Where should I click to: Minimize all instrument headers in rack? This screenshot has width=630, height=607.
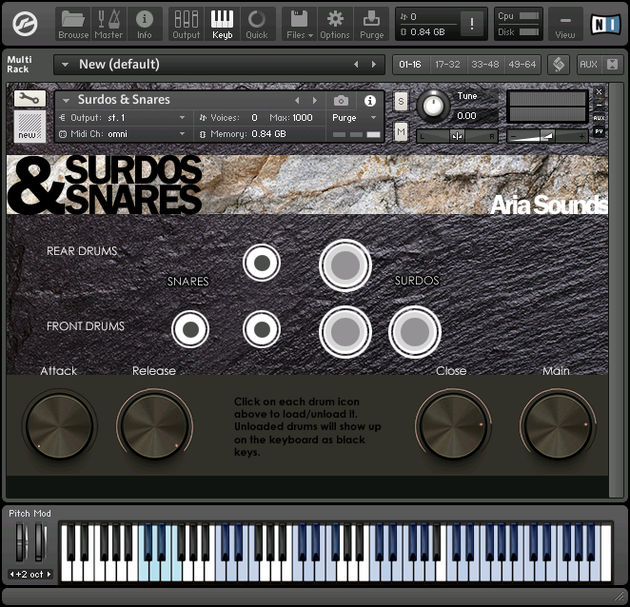point(612,64)
